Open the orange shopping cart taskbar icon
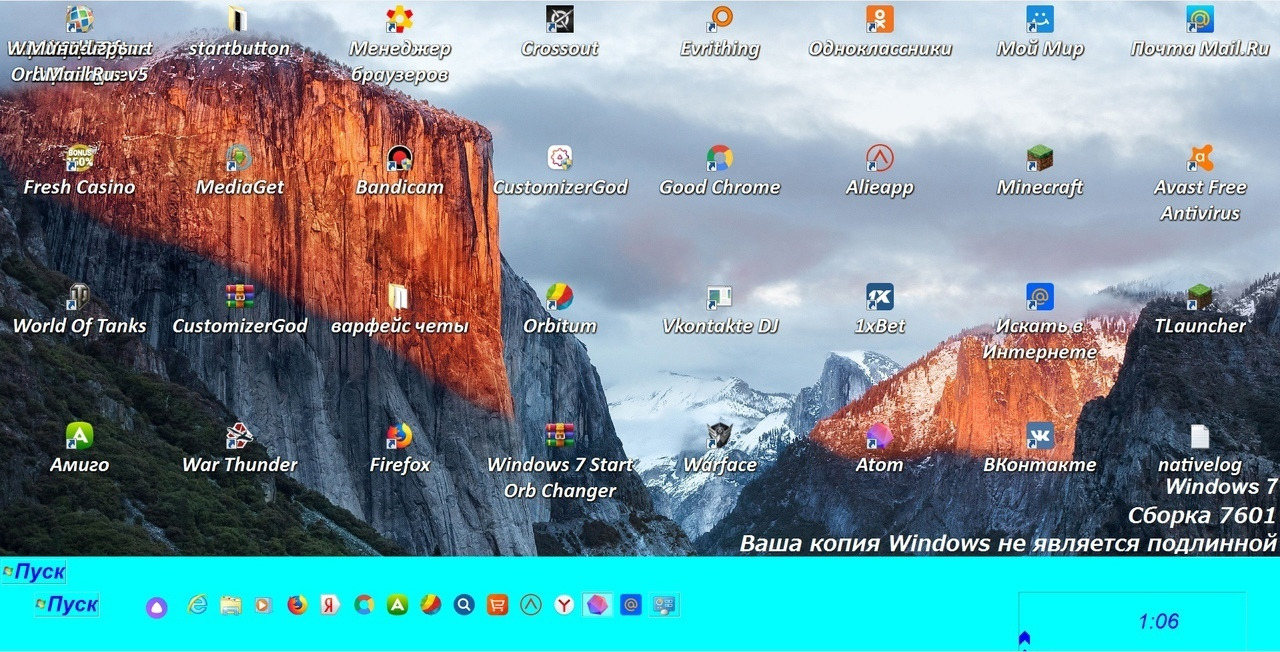 click(x=497, y=605)
